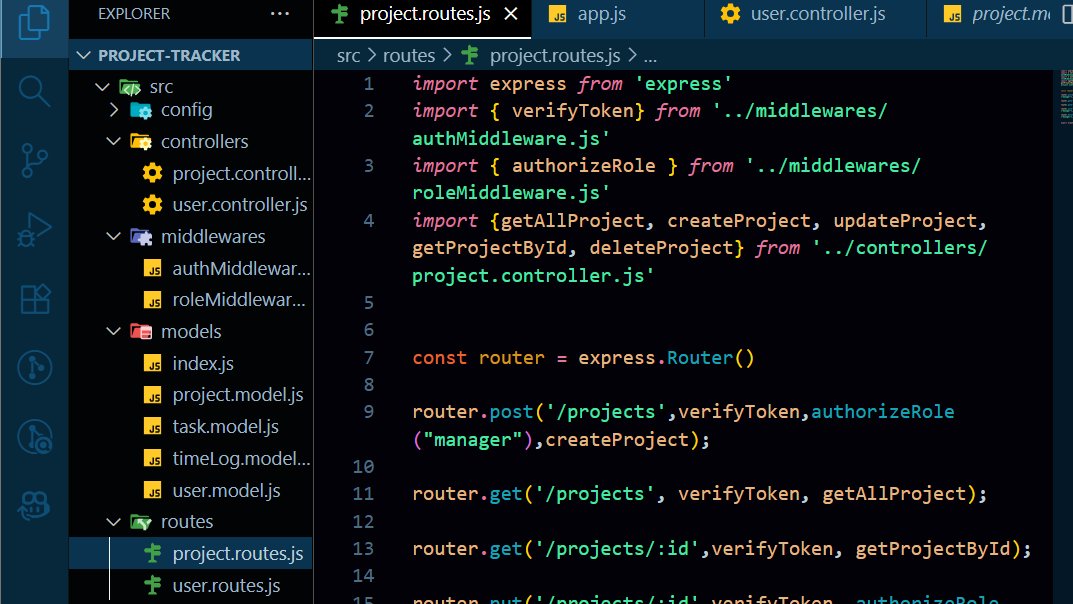
Task: Click project.routes.js in the breadcrumb
Action: click(554, 55)
